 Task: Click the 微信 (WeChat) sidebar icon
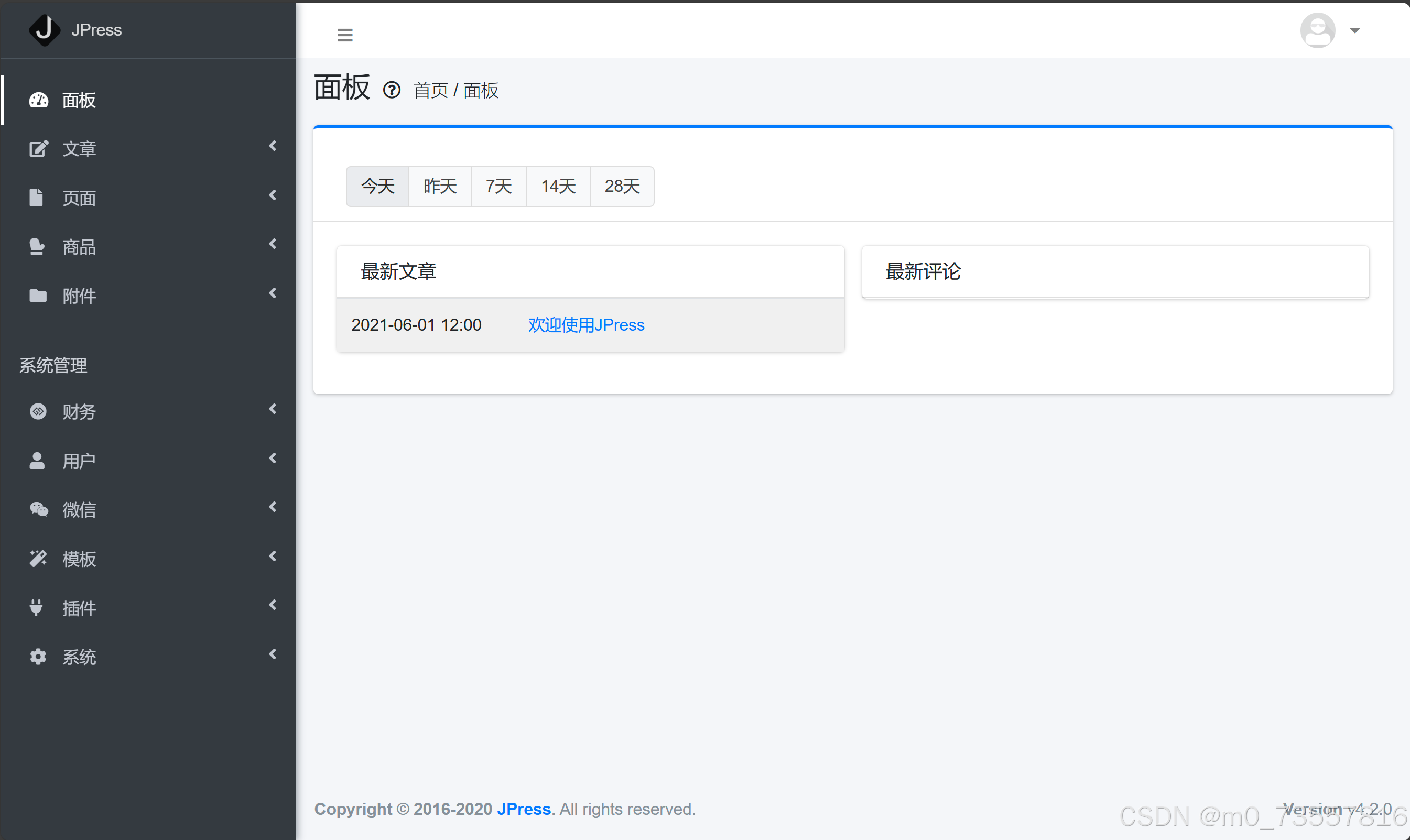point(38,509)
